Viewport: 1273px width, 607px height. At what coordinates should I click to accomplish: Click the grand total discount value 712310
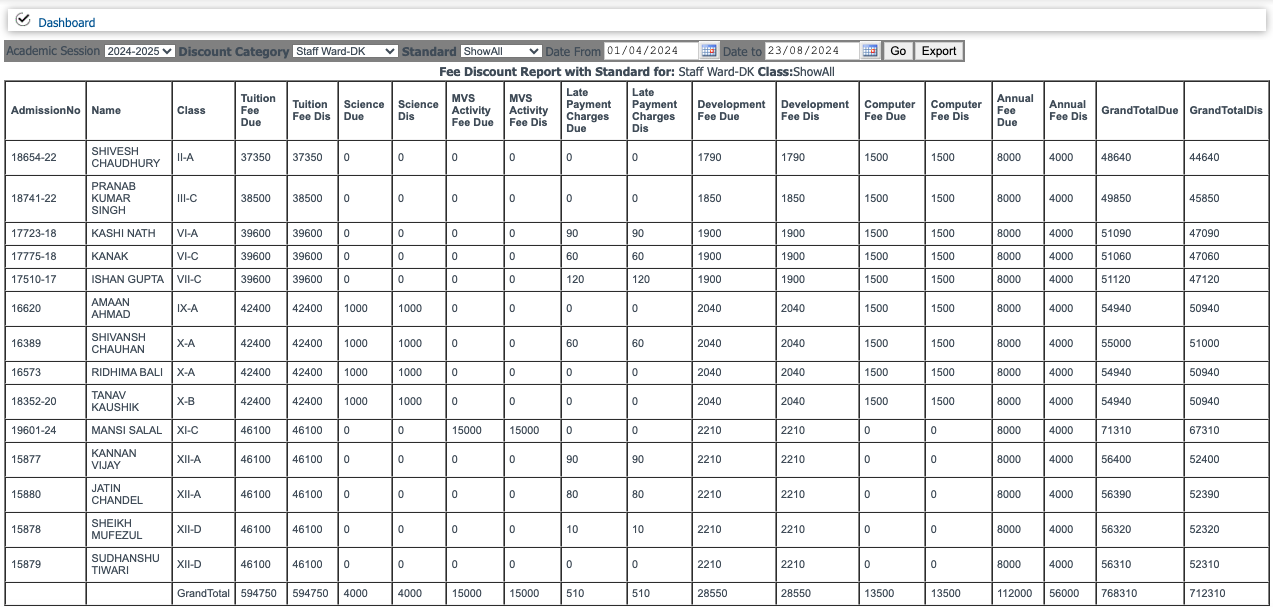tap(1207, 593)
